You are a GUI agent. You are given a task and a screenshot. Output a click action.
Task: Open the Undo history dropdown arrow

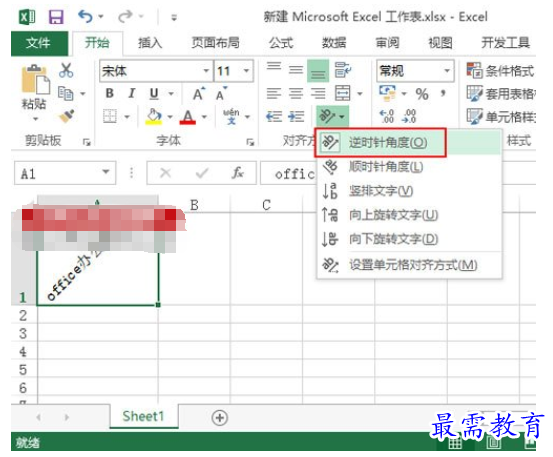pyautogui.click(x=101, y=17)
